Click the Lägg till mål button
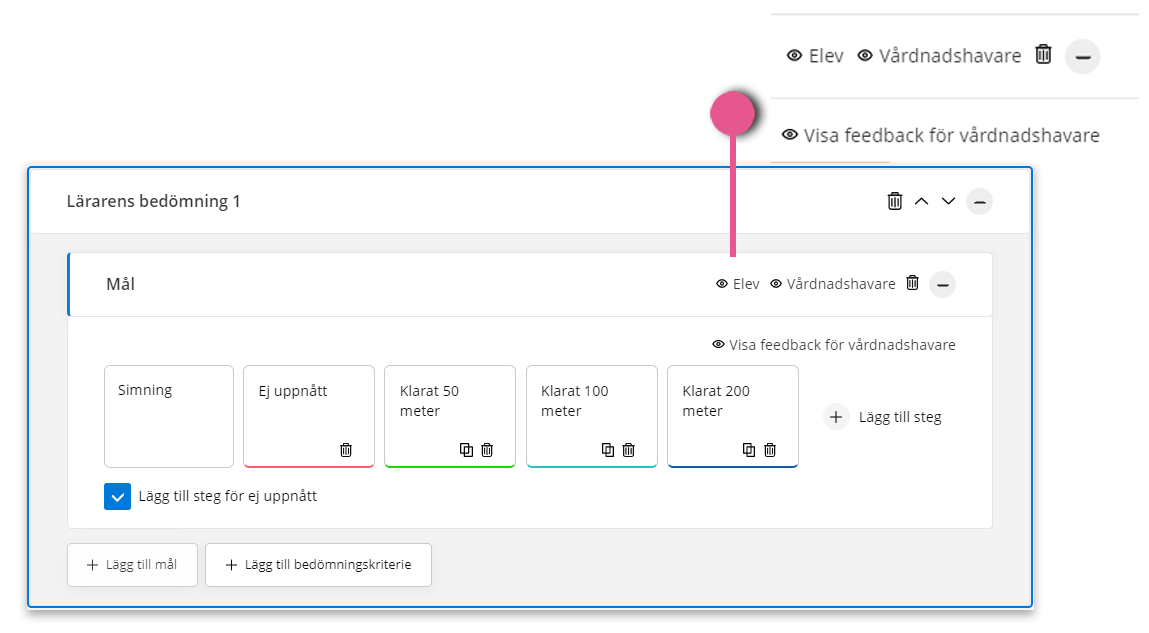Viewport: 1149px width, 633px height. [x=133, y=565]
